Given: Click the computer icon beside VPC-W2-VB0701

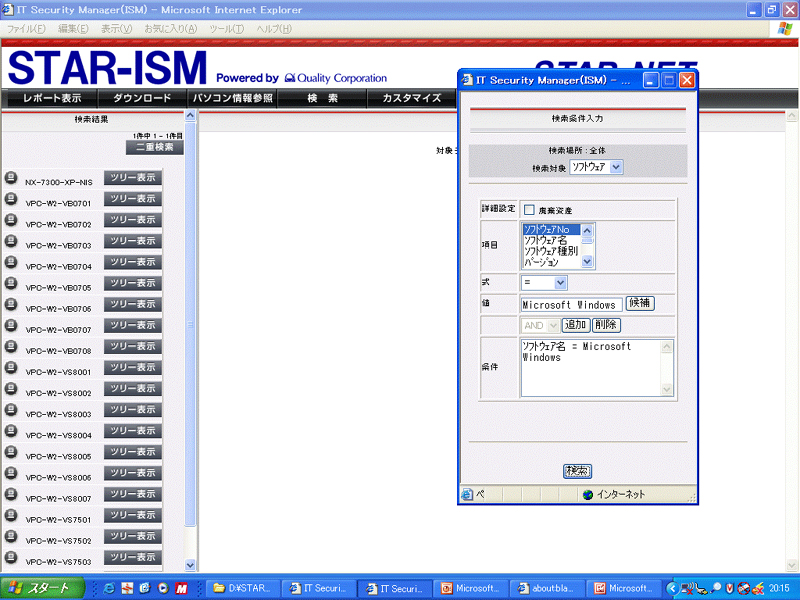Looking at the screenshot, I should click(x=11, y=199).
